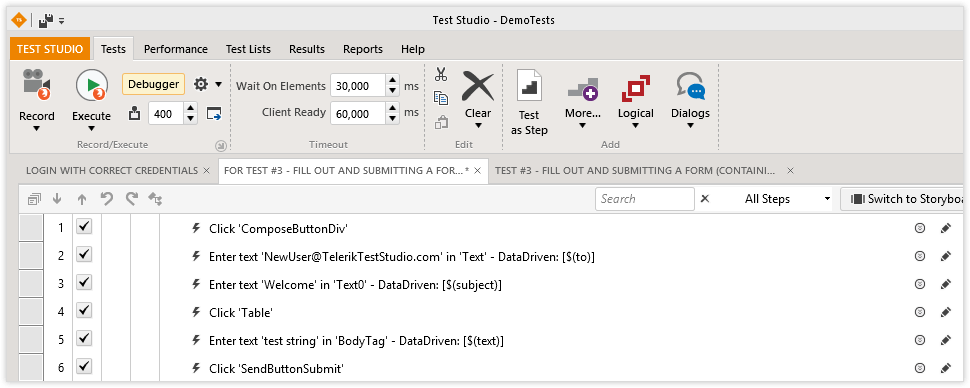Expand step 2 details chevron
Screen dimensions: 970x388
click(920, 256)
